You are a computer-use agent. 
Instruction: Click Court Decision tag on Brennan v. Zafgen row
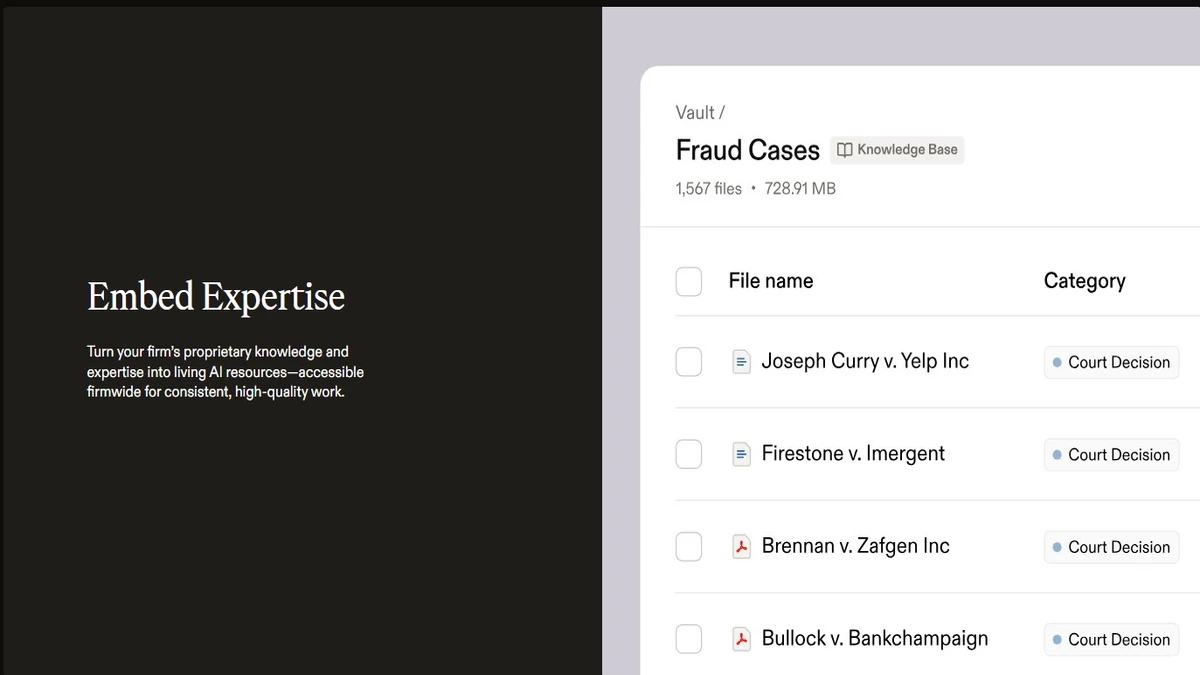tap(1111, 547)
